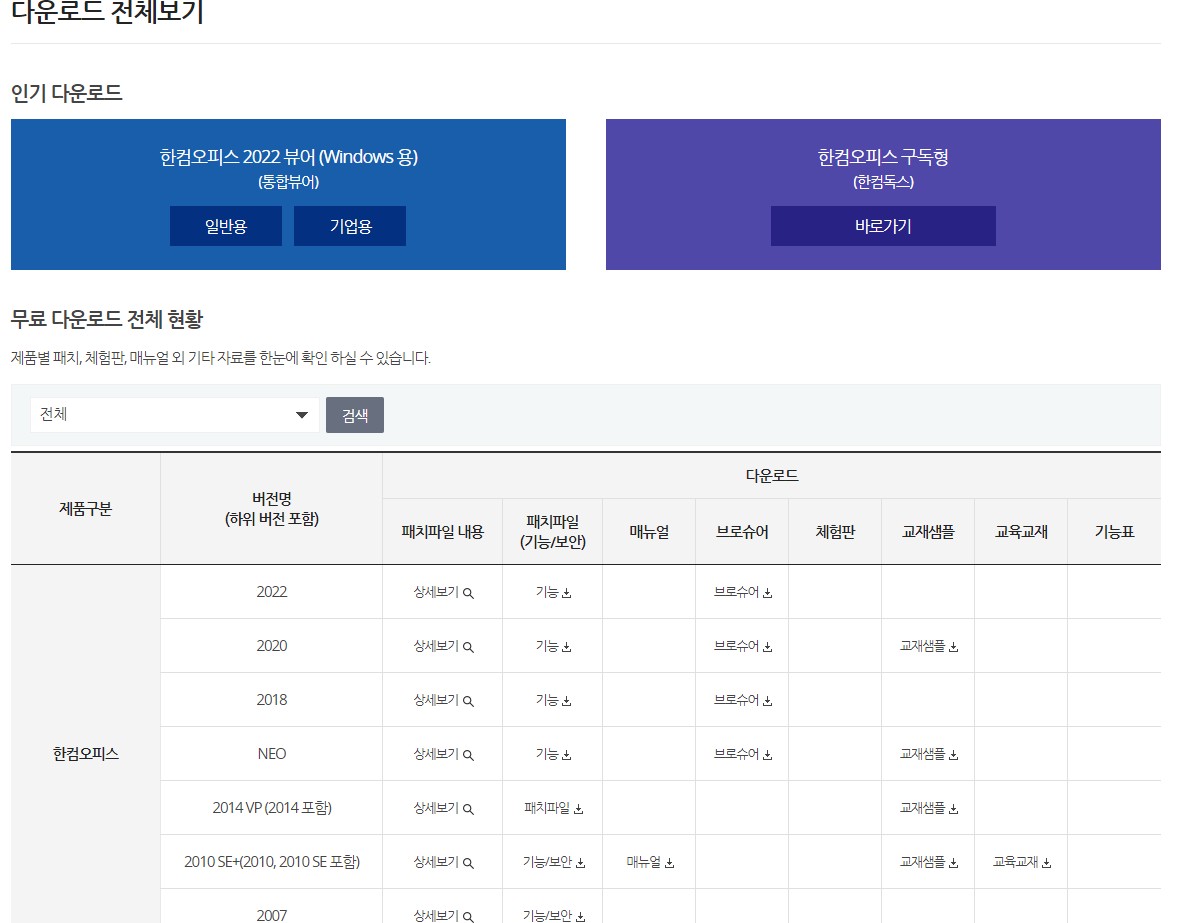Click the 체험판 column header
Viewport: 1187px width, 923px height.
coord(835,532)
